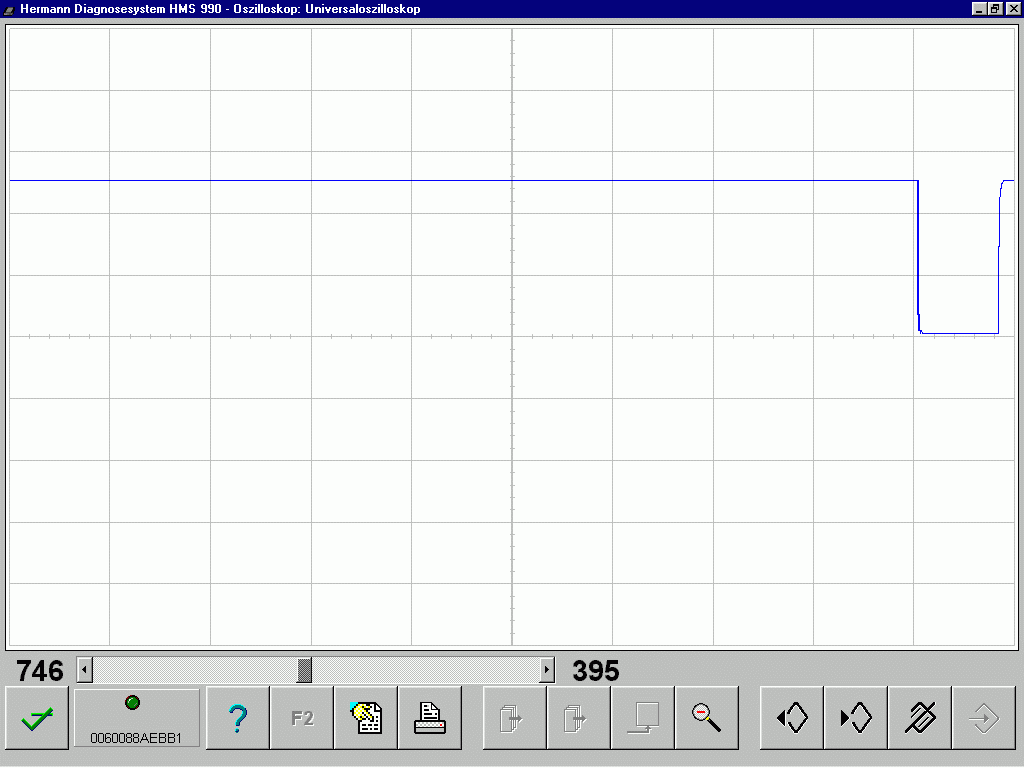This screenshot has width=1024, height=768.
Task: Click the value 746 beside scrollbar
Action: [40, 671]
